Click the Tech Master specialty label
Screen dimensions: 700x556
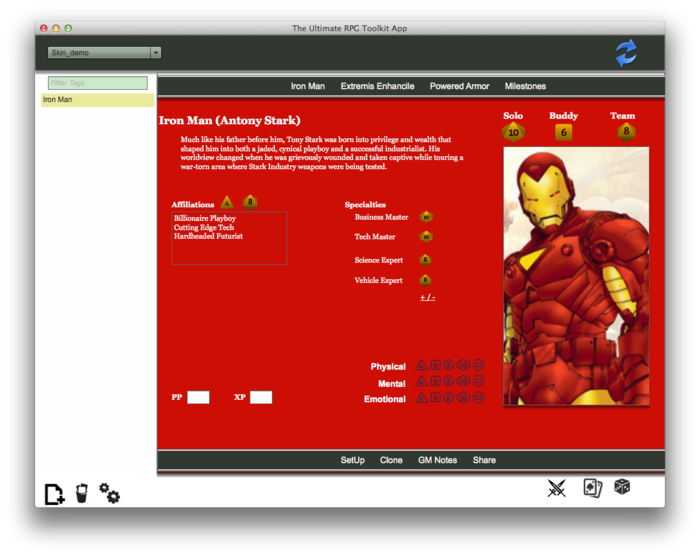click(375, 237)
